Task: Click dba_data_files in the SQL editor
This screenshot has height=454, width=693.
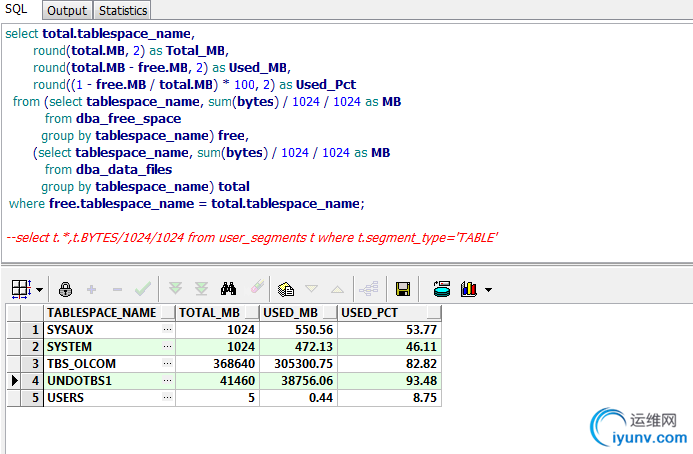Action: 124,170
